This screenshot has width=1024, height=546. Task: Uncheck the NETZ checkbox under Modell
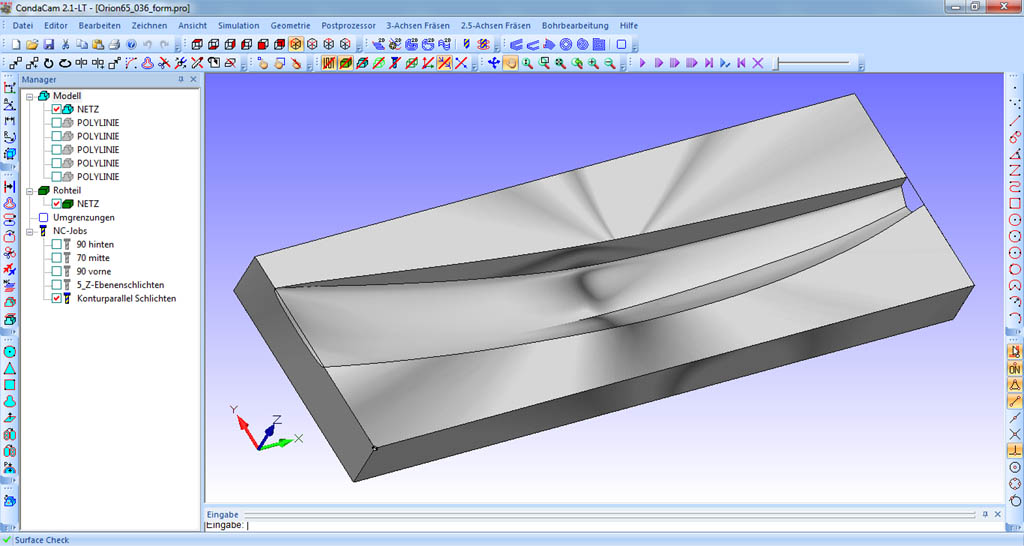pyautogui.click(x=57, y=109)
